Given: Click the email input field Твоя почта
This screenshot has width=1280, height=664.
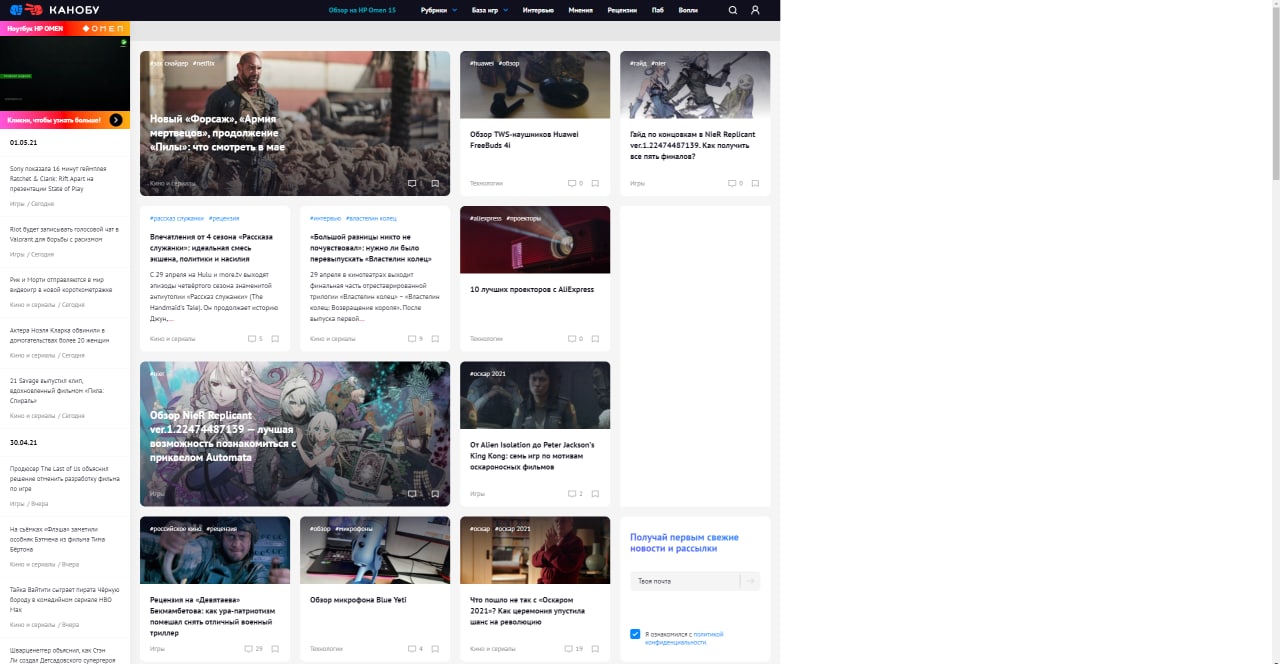Looking at the screenshot, I should coord(685,581).
